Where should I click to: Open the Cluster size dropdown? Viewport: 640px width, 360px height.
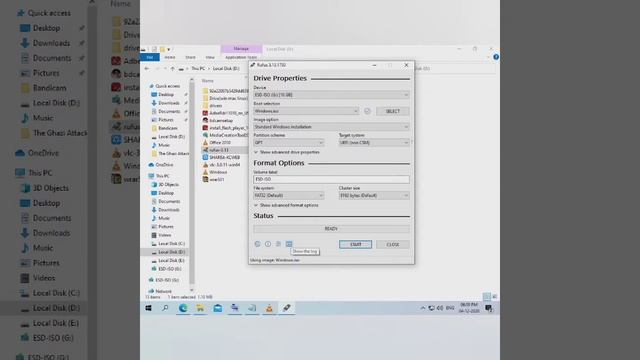(x=374, y=196)
